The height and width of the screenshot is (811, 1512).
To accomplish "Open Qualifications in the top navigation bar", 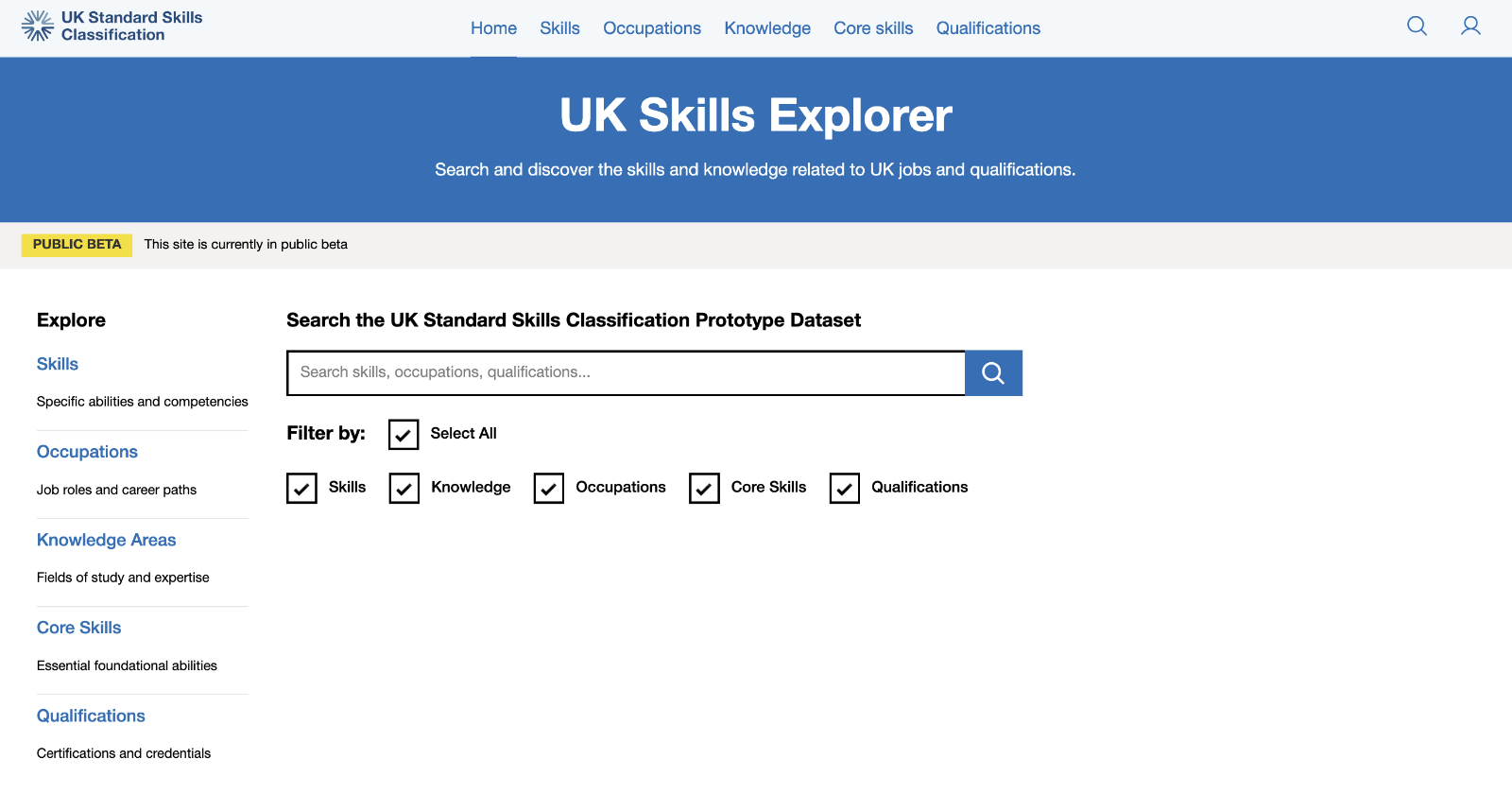I will [x=988, y=28].
